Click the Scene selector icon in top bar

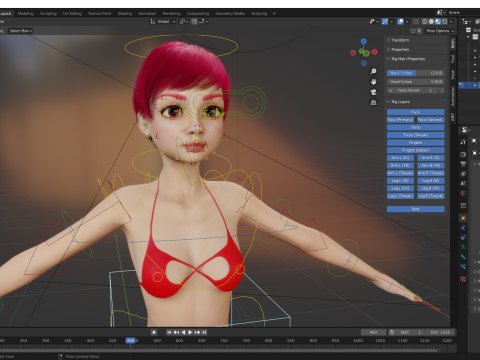point(440,13)
